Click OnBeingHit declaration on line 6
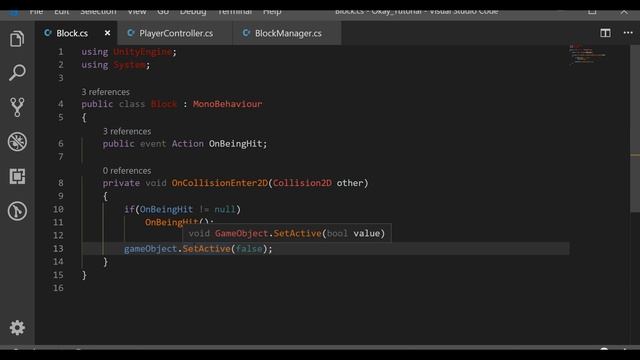The height and width of the screenshot is (360, 640). [235, 144]
